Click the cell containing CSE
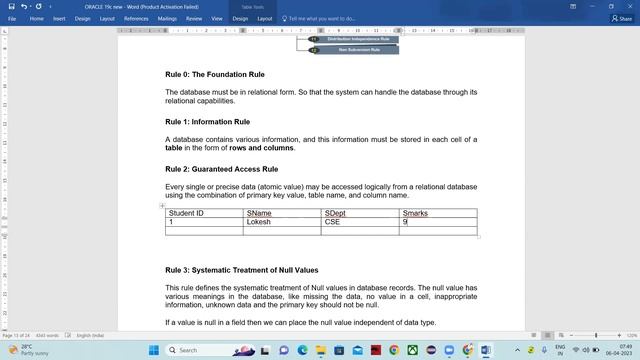Viewport: 640px width, 360px height. coord(360,222)
